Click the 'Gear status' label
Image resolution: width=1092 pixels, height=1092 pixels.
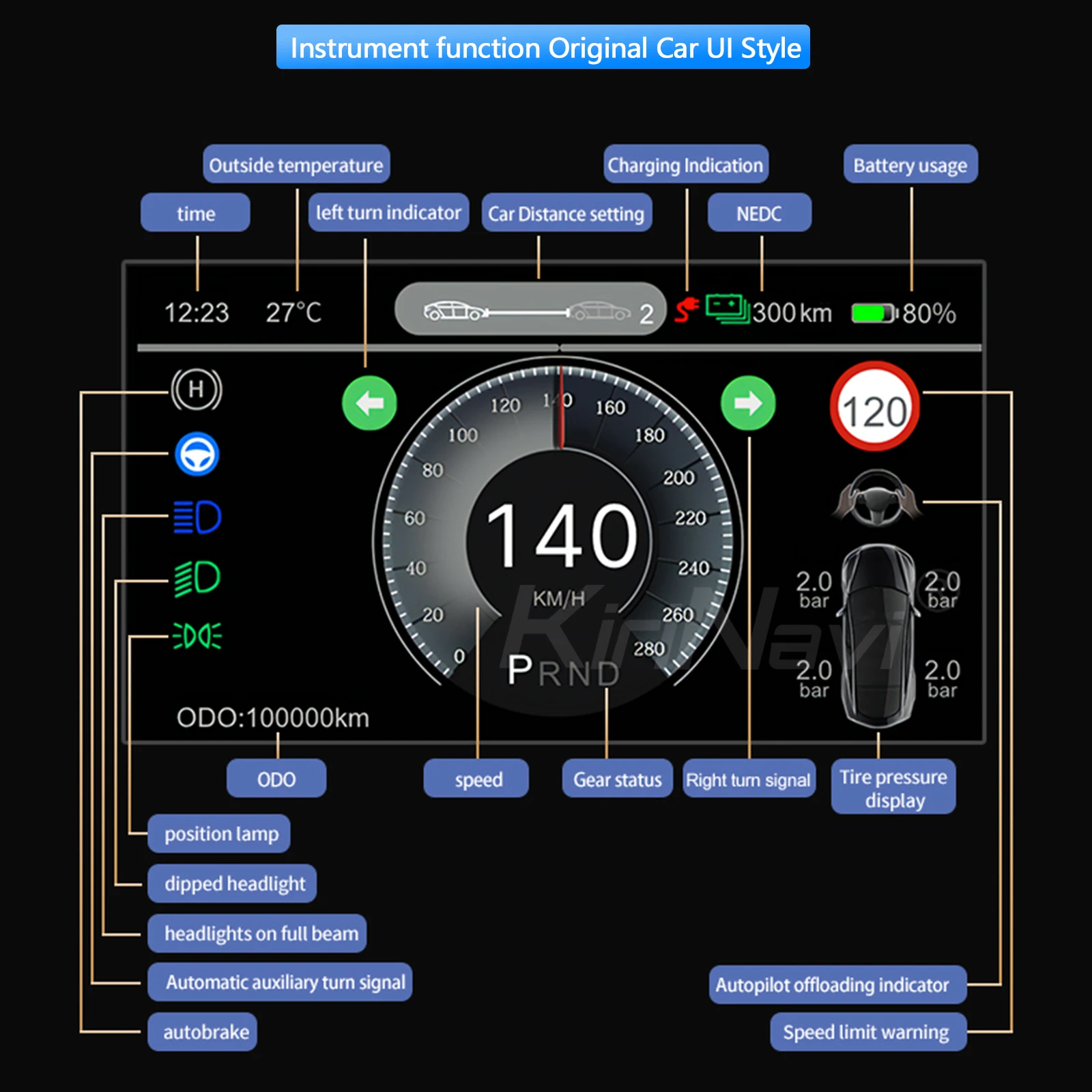pos(618,778)
